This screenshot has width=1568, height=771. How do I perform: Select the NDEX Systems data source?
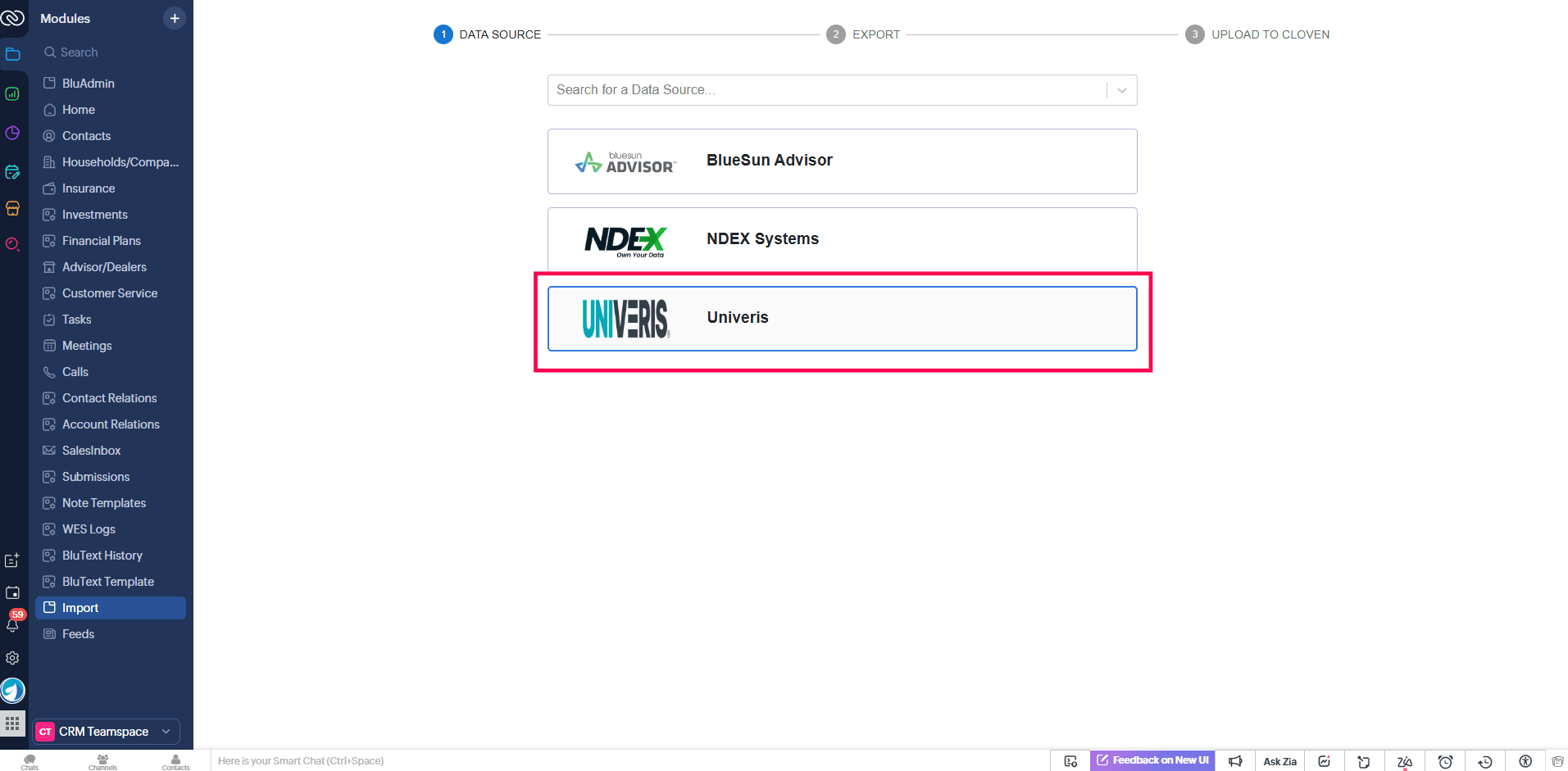click(x=842, y=240)
